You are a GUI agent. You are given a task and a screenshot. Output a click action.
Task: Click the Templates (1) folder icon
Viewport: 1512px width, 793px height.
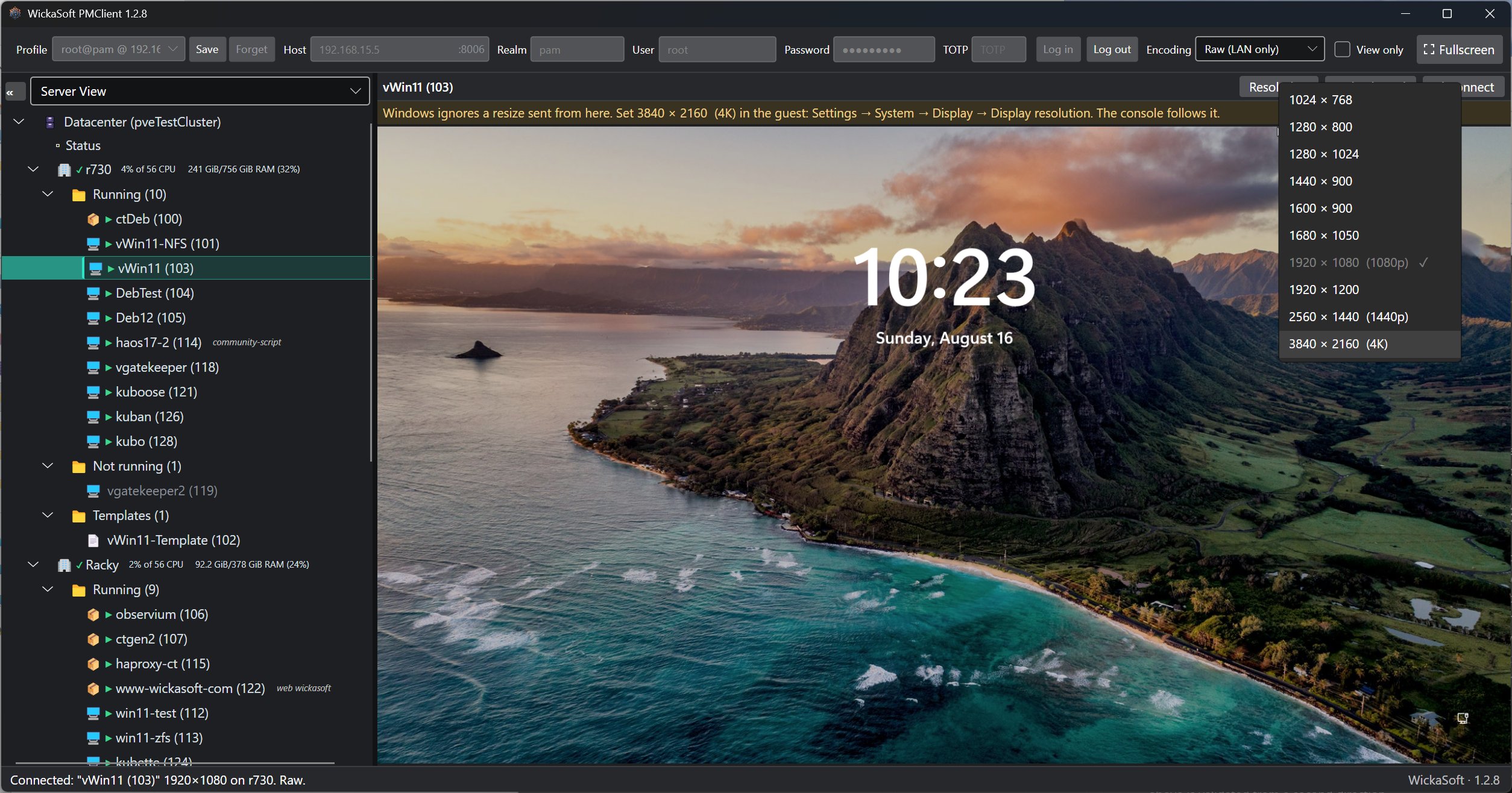[78, 516]
